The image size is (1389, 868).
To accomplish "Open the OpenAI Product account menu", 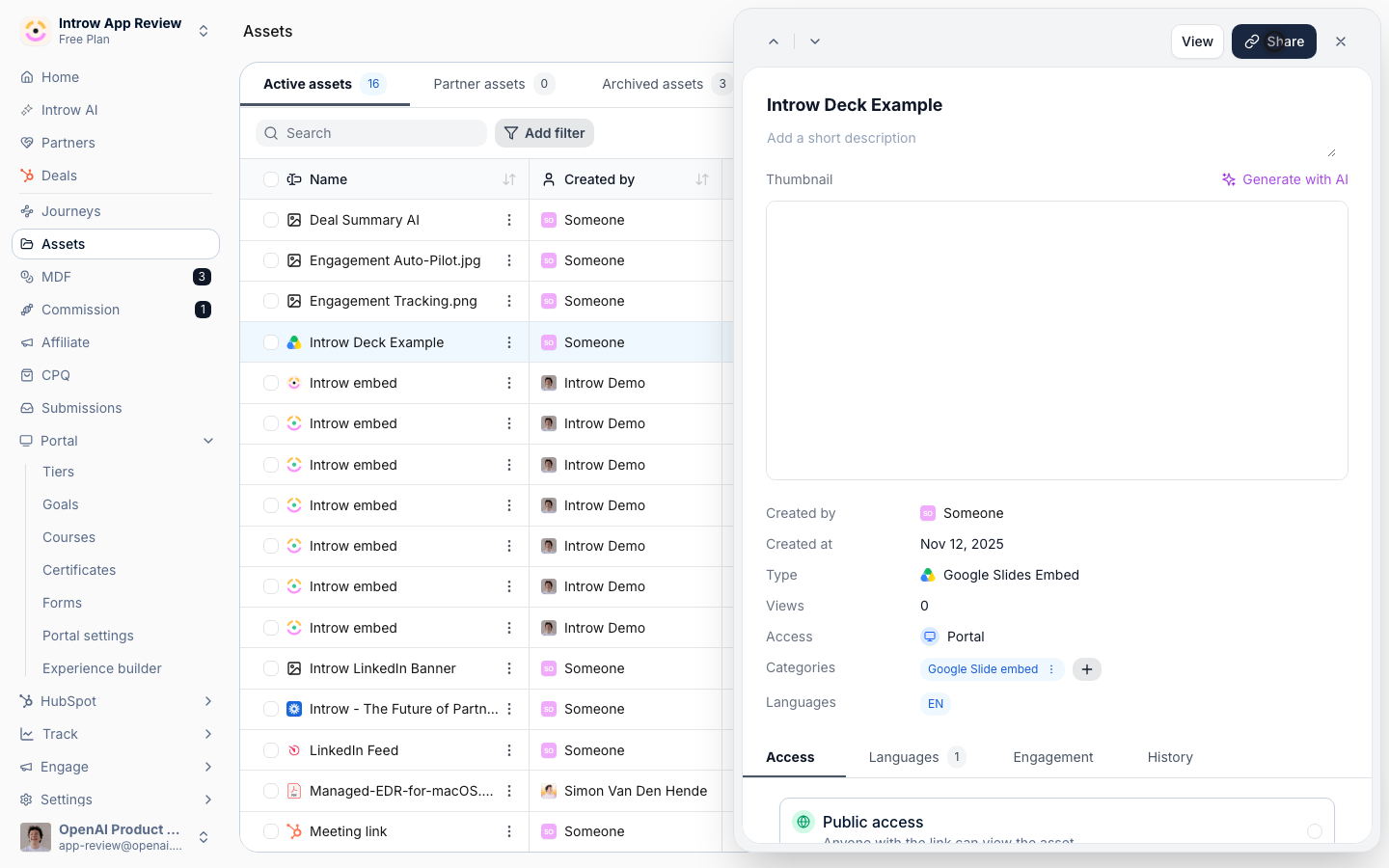I will click(x=116, y=837).
